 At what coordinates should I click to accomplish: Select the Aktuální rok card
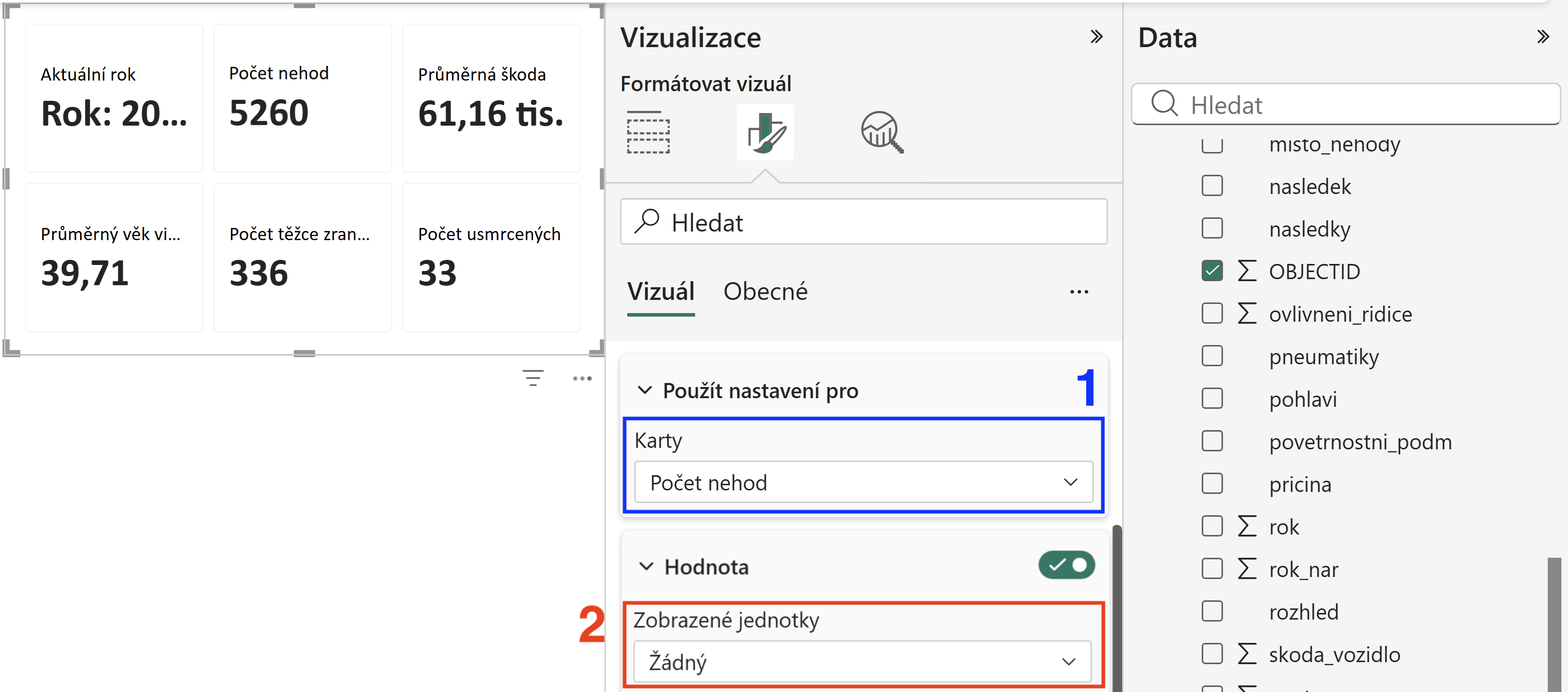[114, 98]
